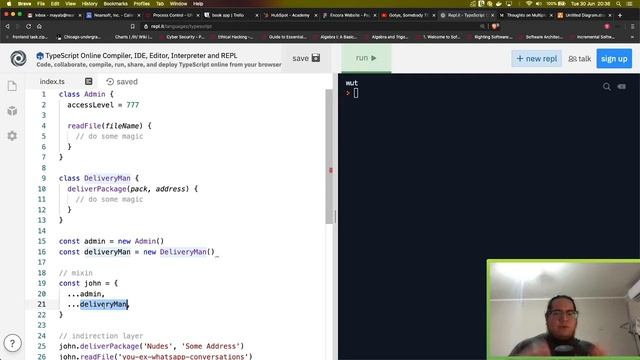
Task: Open the saved history indicator
Action: point(122,82)
